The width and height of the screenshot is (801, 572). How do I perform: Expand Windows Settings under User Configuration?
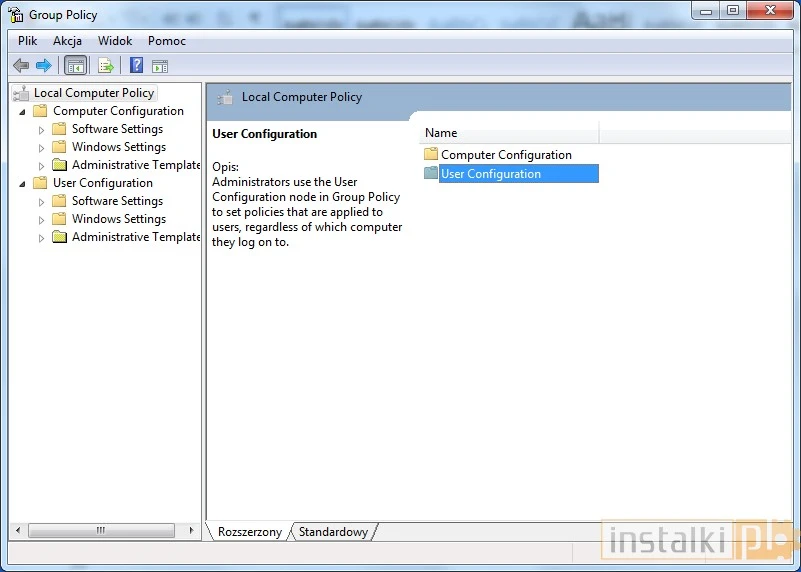point(41,220)
